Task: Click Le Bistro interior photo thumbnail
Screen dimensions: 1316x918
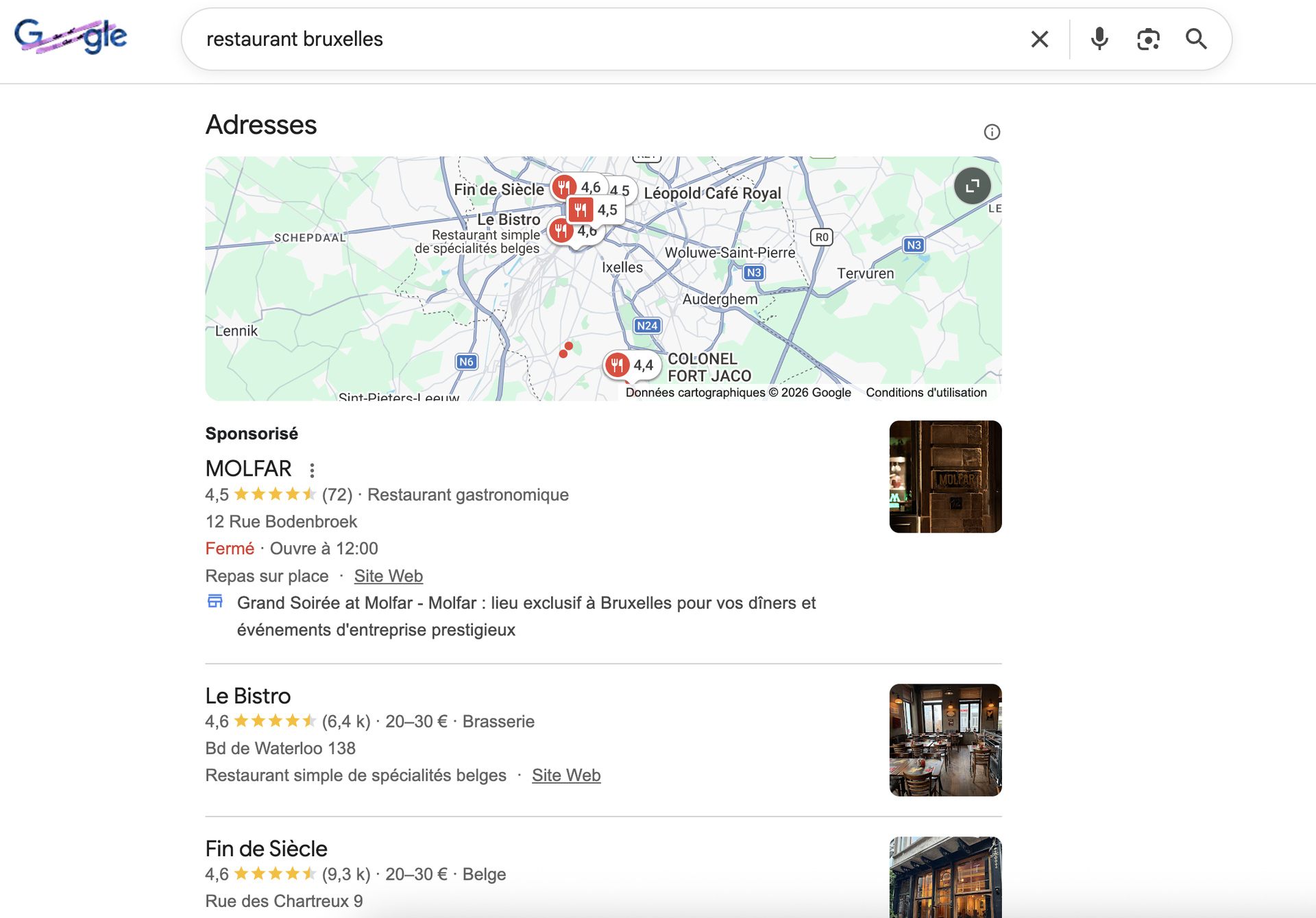Action: [945, 740]
